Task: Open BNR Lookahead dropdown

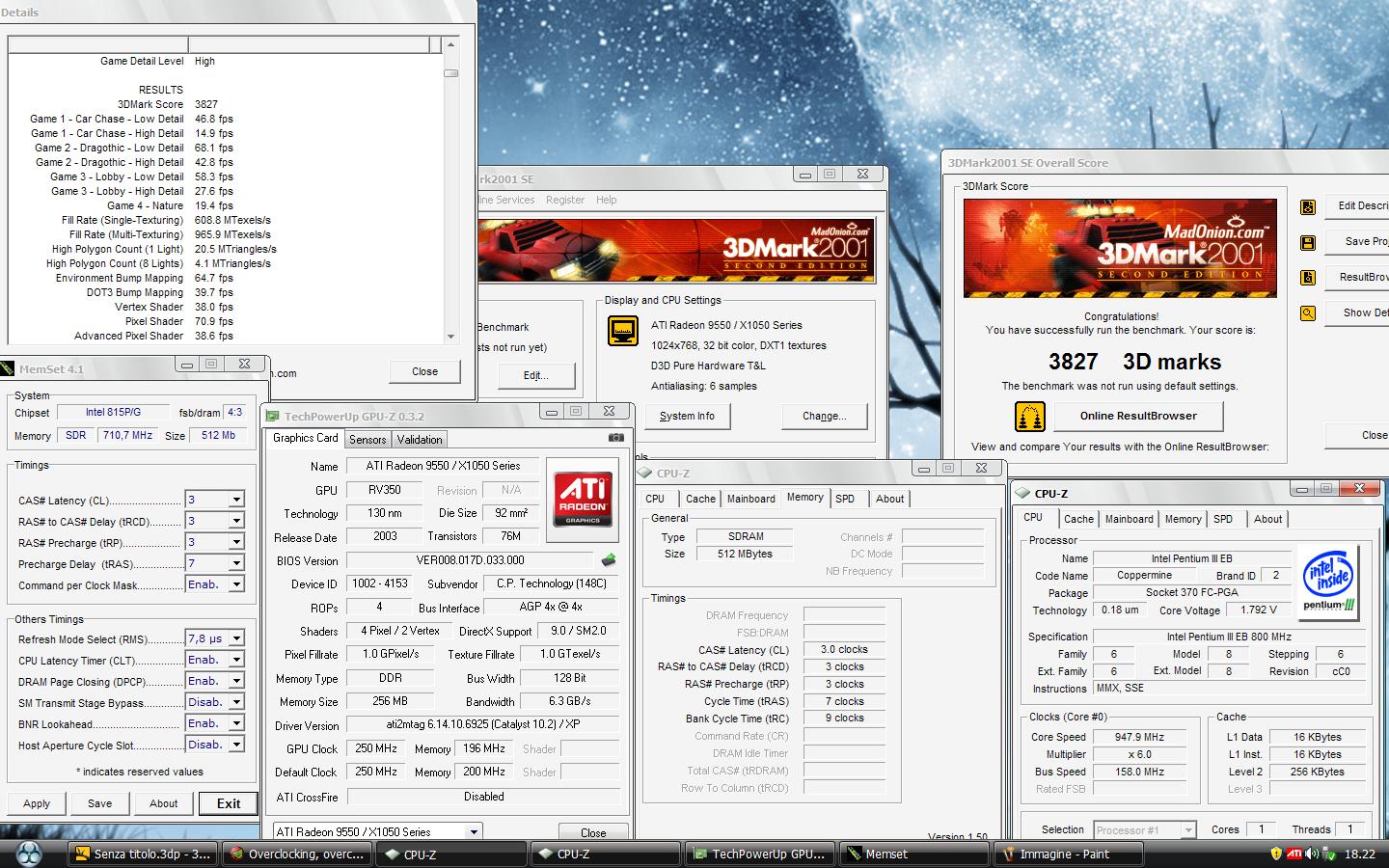Action: pyautogui.click(x=236, y=723)
